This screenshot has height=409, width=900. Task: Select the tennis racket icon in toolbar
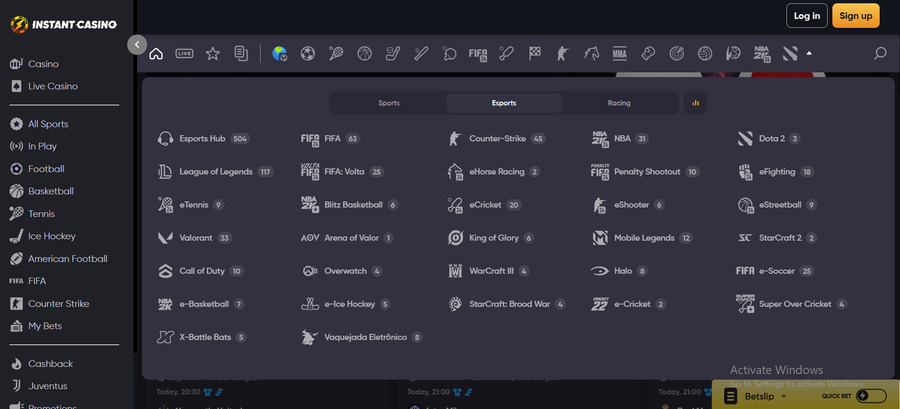pyautogui.click(x=336, y=53)
